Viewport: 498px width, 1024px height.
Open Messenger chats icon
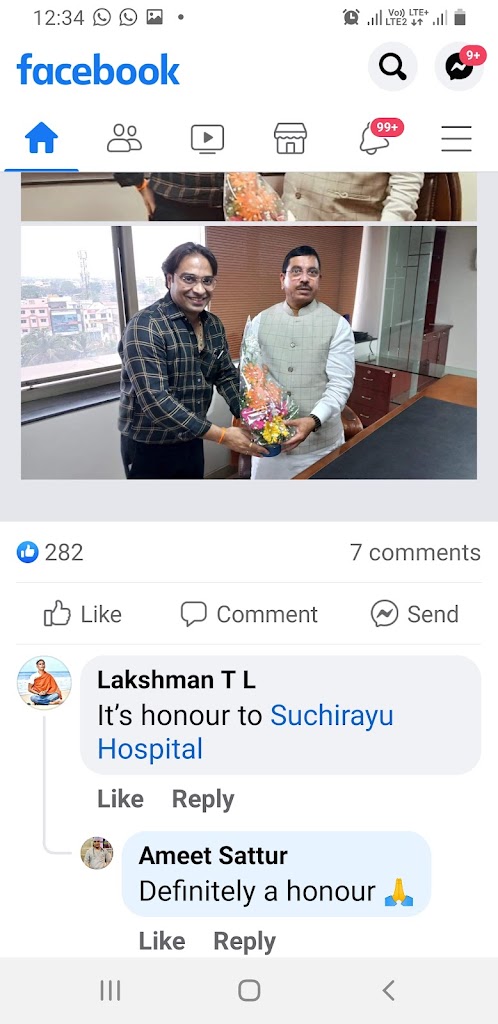pyautogui.click(x=459, y=67)
